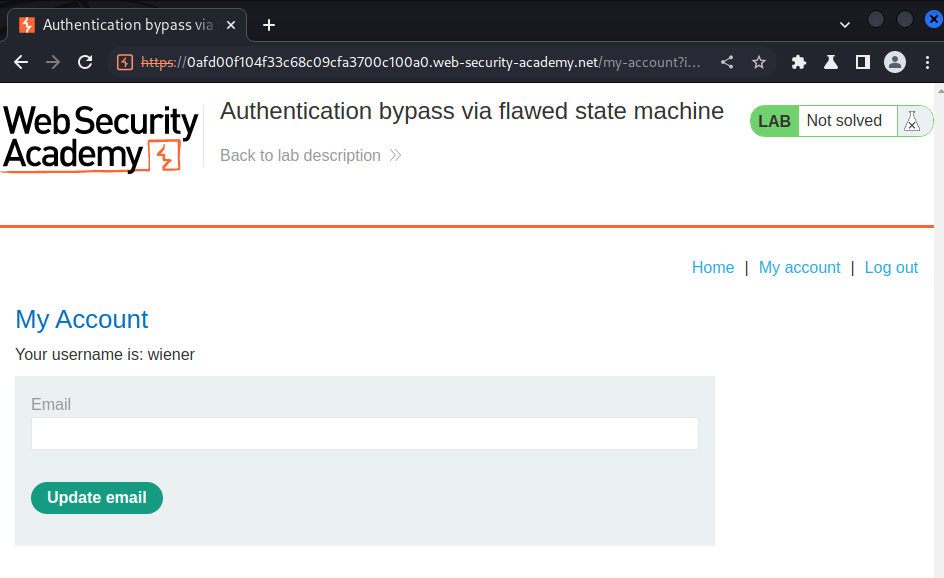Click the Web Security Academy logo
The height and width of the screenshot is (578, 944).
click(x=101, y=138)
